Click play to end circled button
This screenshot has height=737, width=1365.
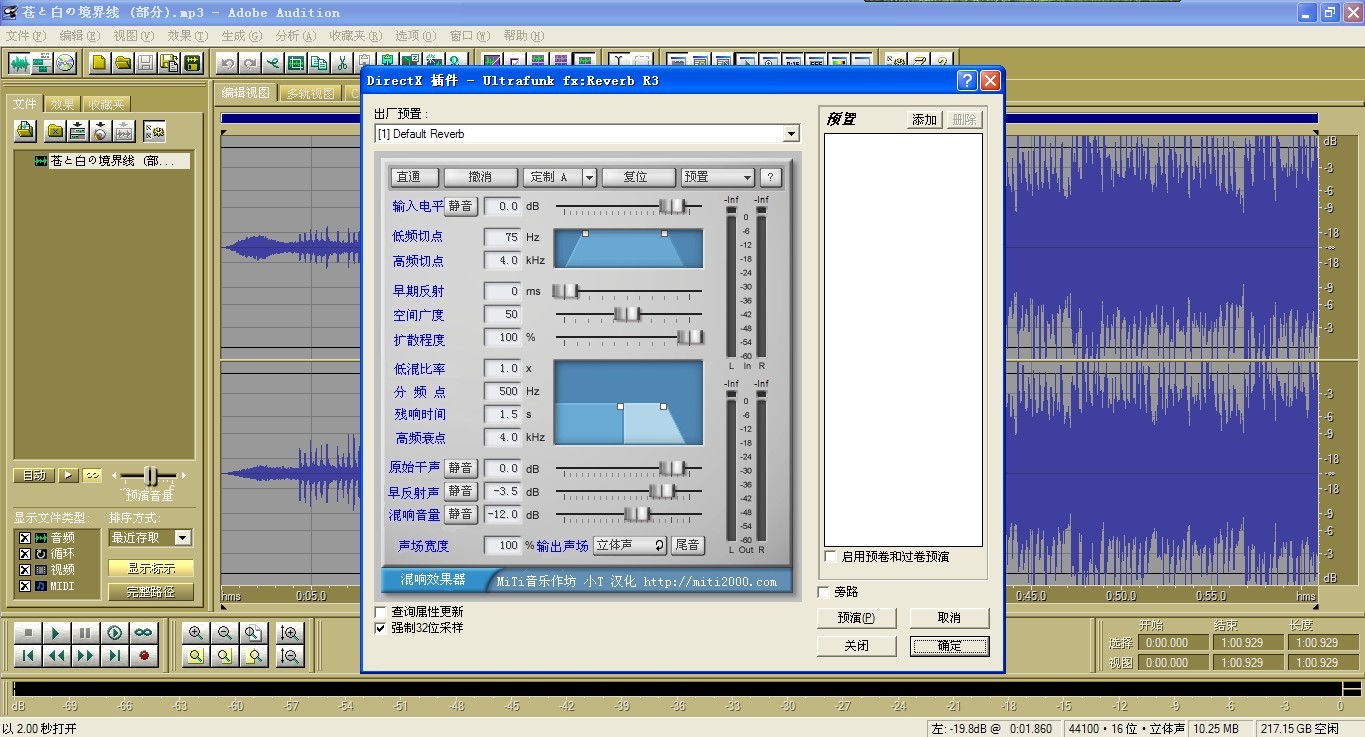pos(115,633)
